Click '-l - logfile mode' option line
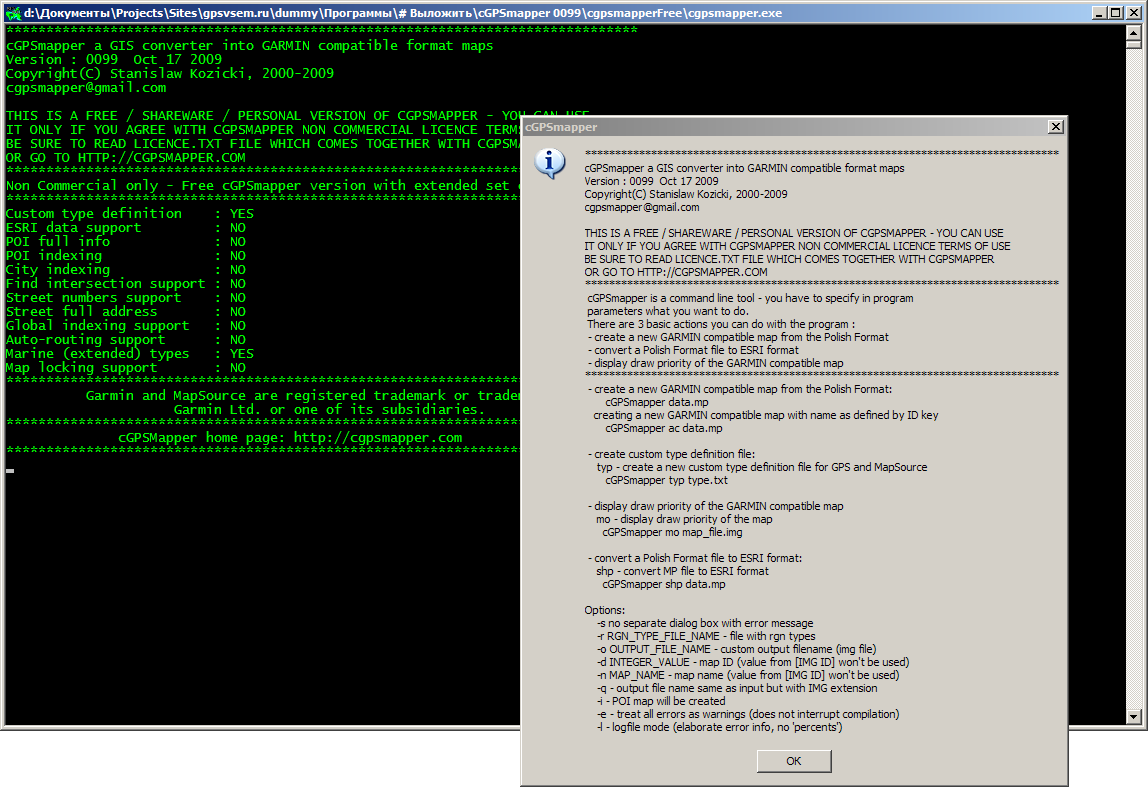 pyautogui.click(x=720, y=728)
